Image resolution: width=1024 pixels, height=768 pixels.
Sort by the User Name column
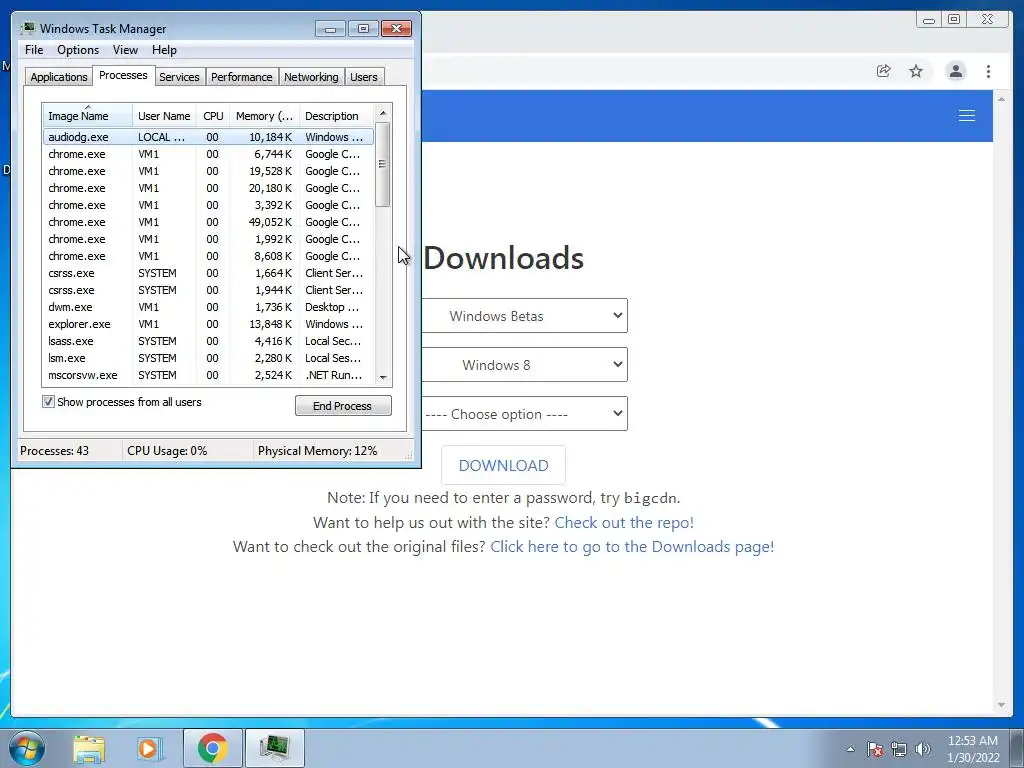pyautogui.click(x=165, y=116)
